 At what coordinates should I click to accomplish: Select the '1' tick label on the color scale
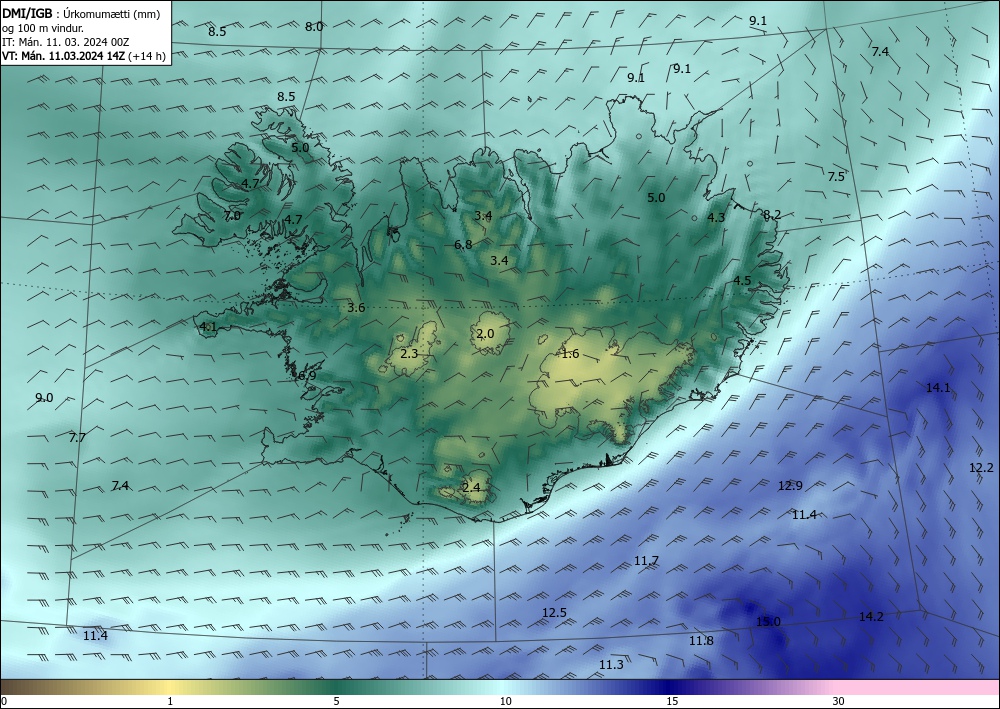170,701
